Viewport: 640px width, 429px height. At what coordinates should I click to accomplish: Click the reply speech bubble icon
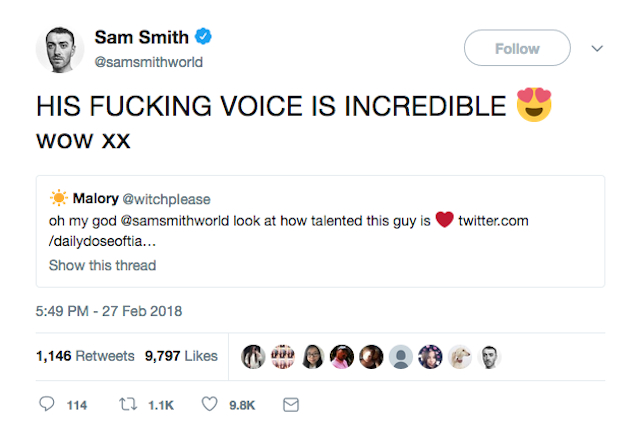[x=46, y=405]
